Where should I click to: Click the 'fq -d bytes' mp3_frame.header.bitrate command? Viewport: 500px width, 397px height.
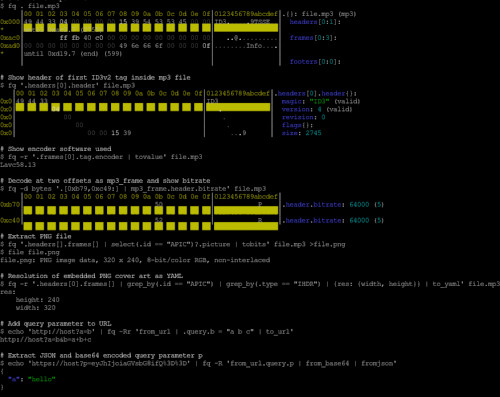[x=133, y=189]
